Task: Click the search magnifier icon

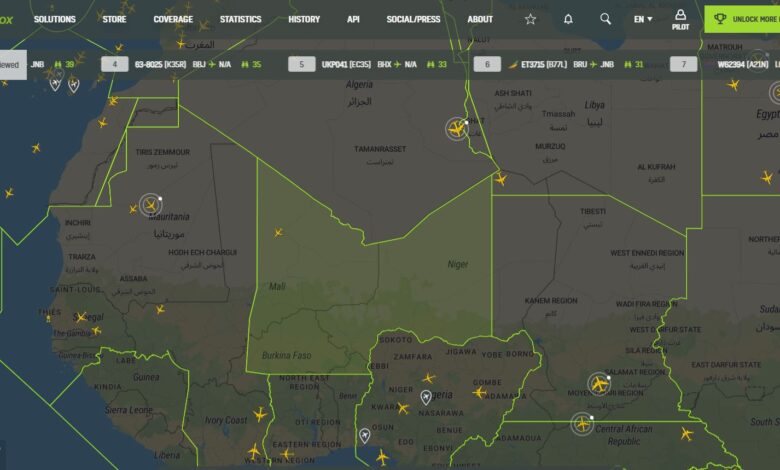Action: pos(605,19)
